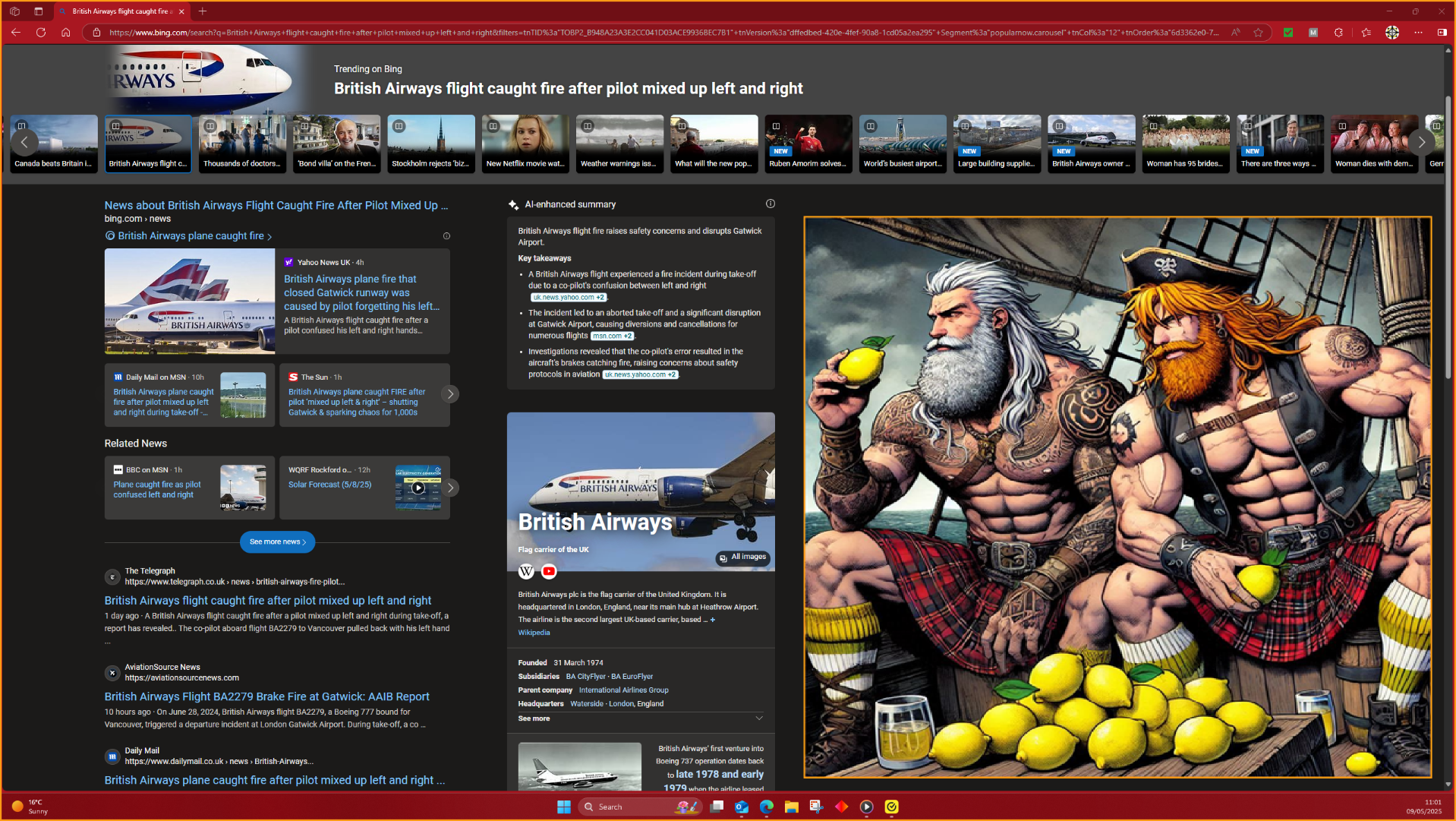Open The Sun British Airways FIRE article

click(x=357, y=402)
